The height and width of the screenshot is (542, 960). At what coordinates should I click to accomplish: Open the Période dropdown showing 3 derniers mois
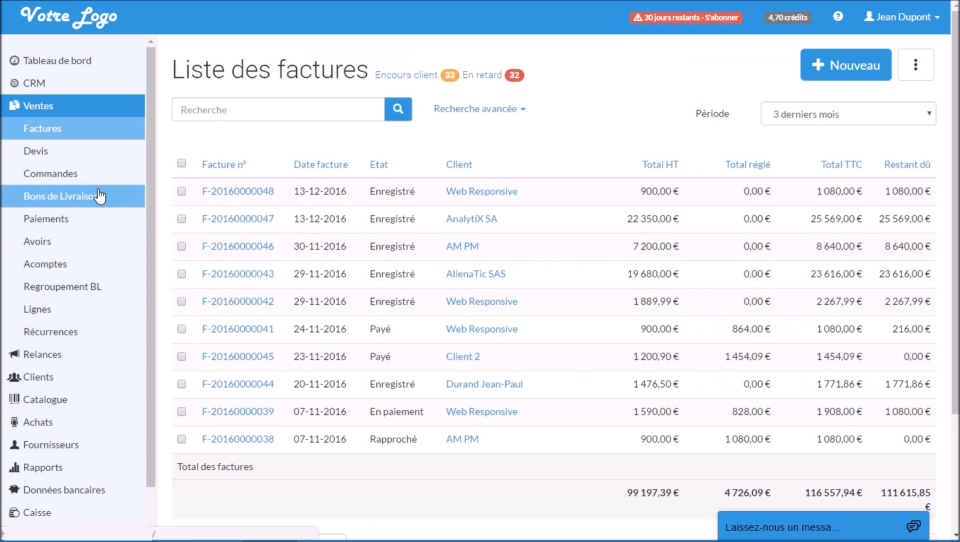848,114
